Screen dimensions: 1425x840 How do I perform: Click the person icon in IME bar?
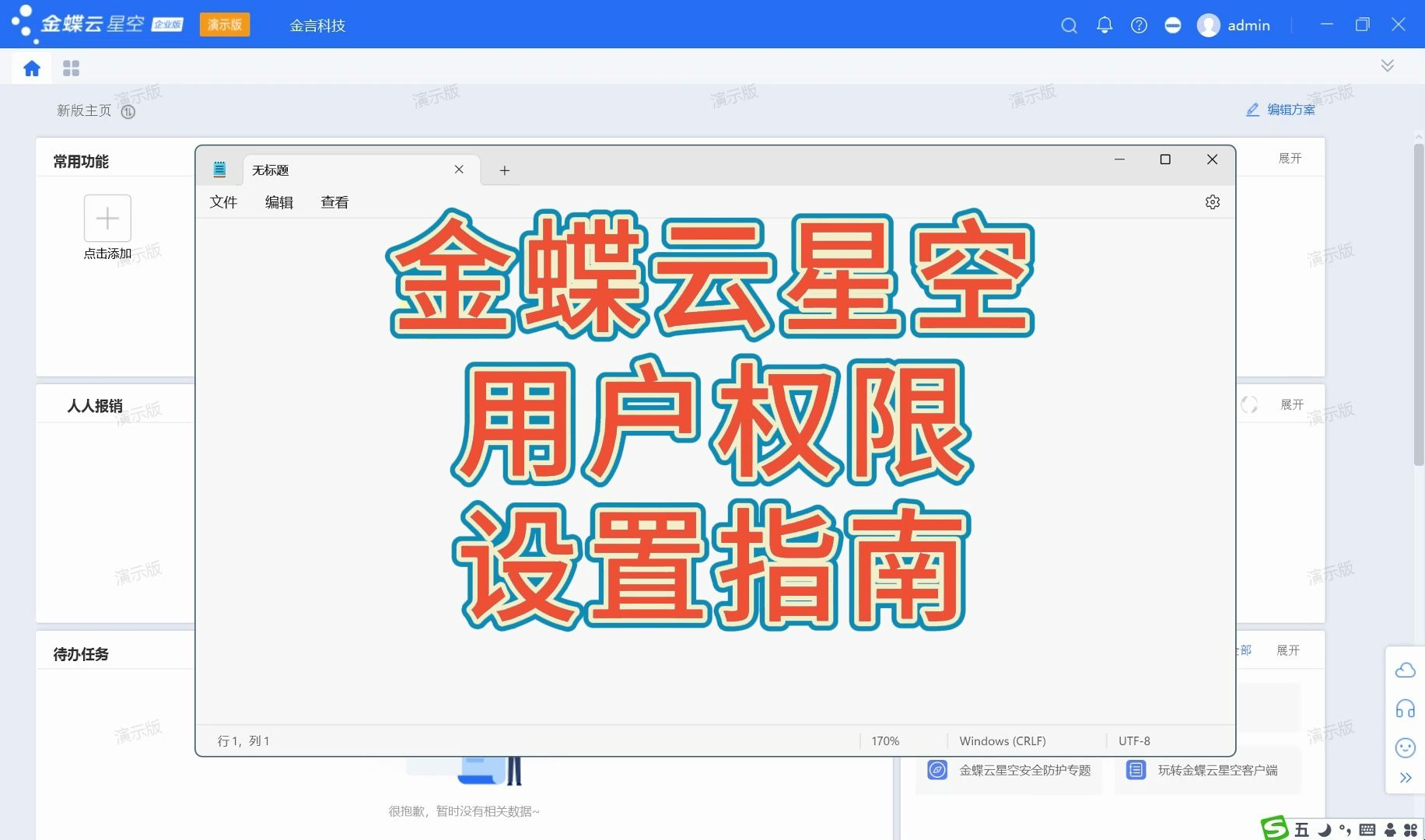coord(1389,830)
